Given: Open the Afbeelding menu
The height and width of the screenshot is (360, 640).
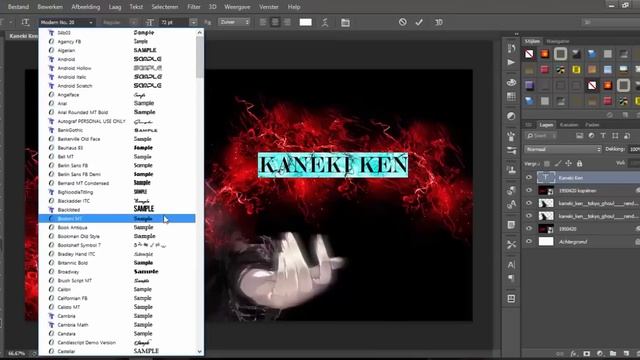Looking at the screenshot, I should point(86,7).
